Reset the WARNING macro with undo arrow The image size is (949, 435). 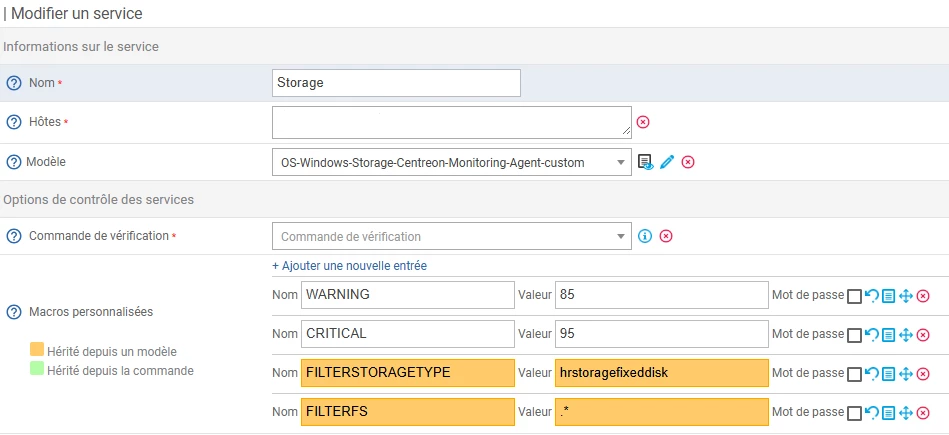pyautogui.click(x=871, y=295)
